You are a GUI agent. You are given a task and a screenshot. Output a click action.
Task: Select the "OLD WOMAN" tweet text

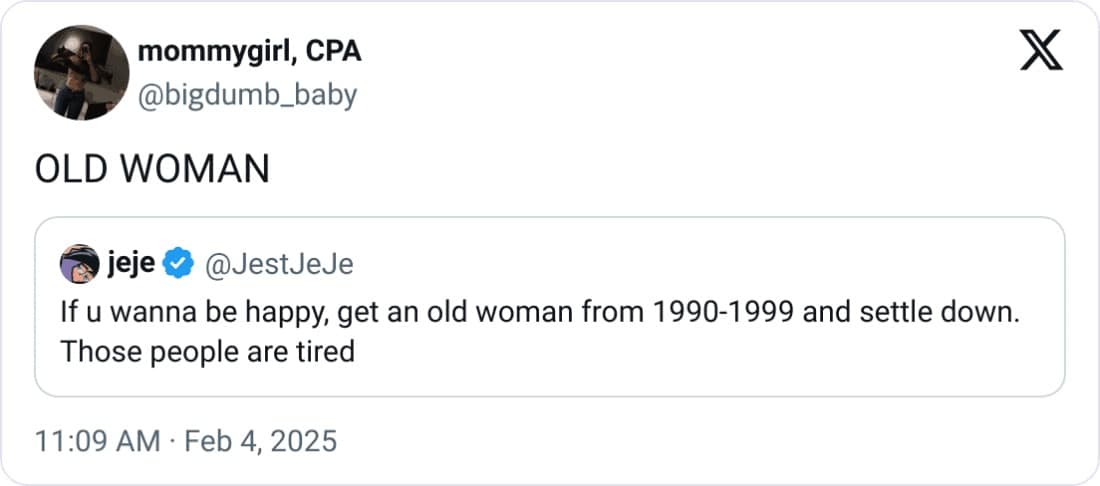(x=152, y=169)
